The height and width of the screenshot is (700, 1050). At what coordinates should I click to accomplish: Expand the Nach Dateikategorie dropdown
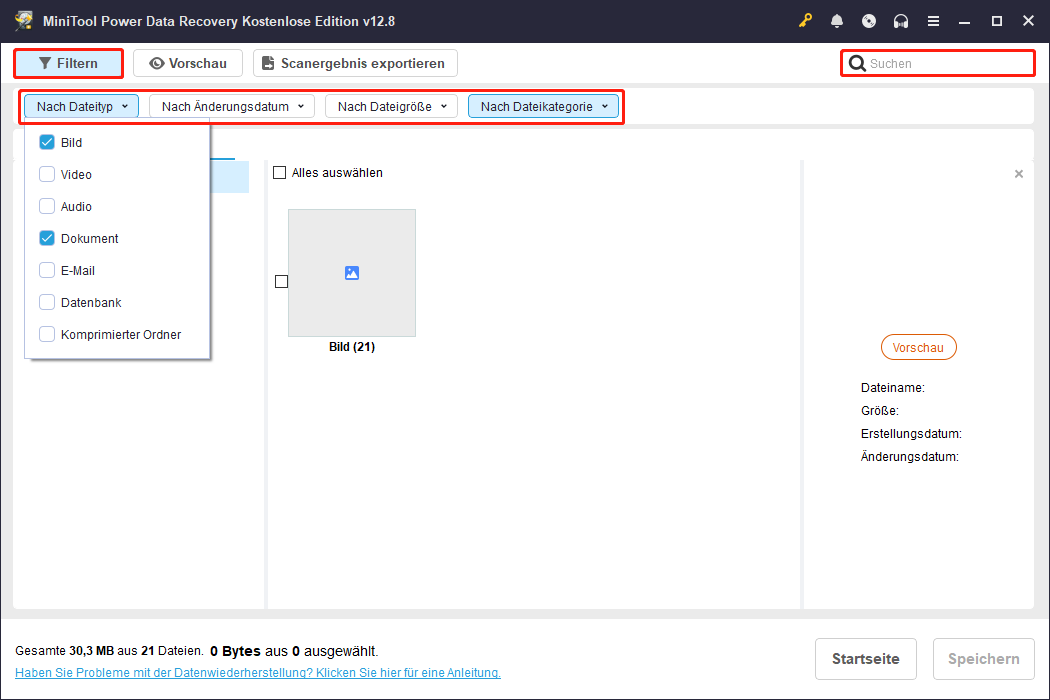pyautogui.click(x=543, y=106)
